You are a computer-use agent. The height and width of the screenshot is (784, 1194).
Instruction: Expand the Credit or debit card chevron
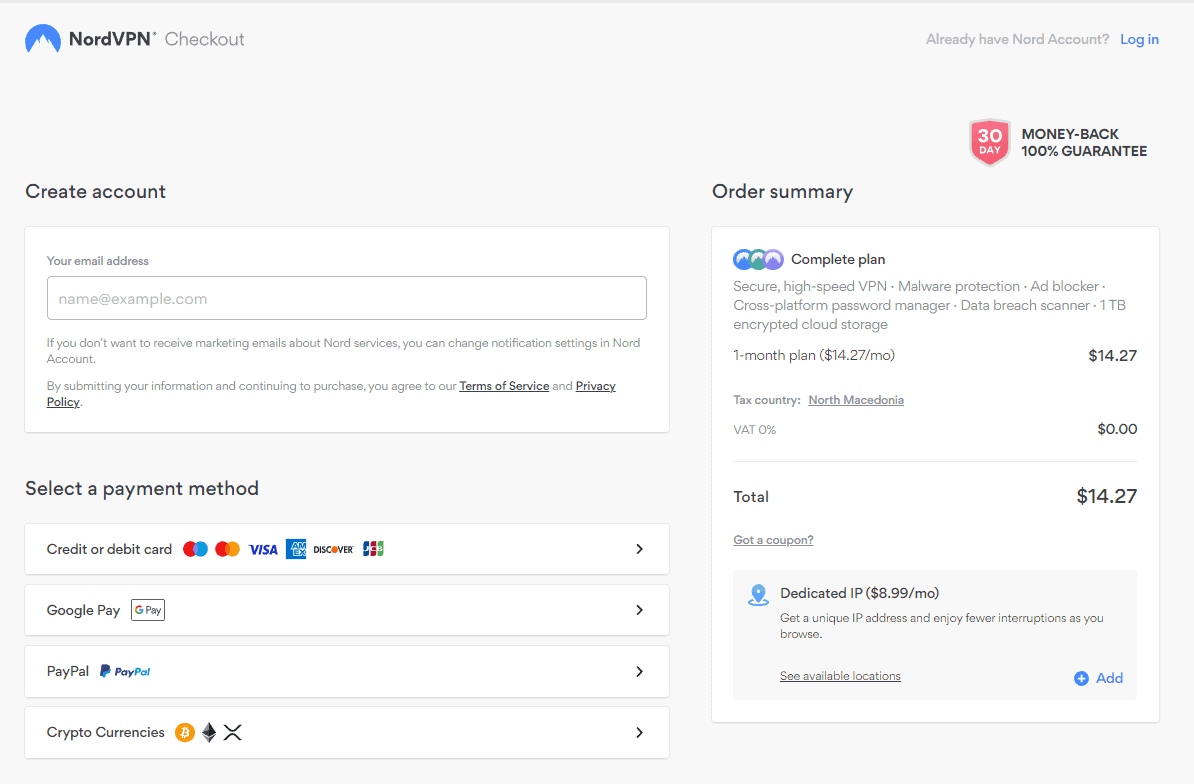(640, 549)
